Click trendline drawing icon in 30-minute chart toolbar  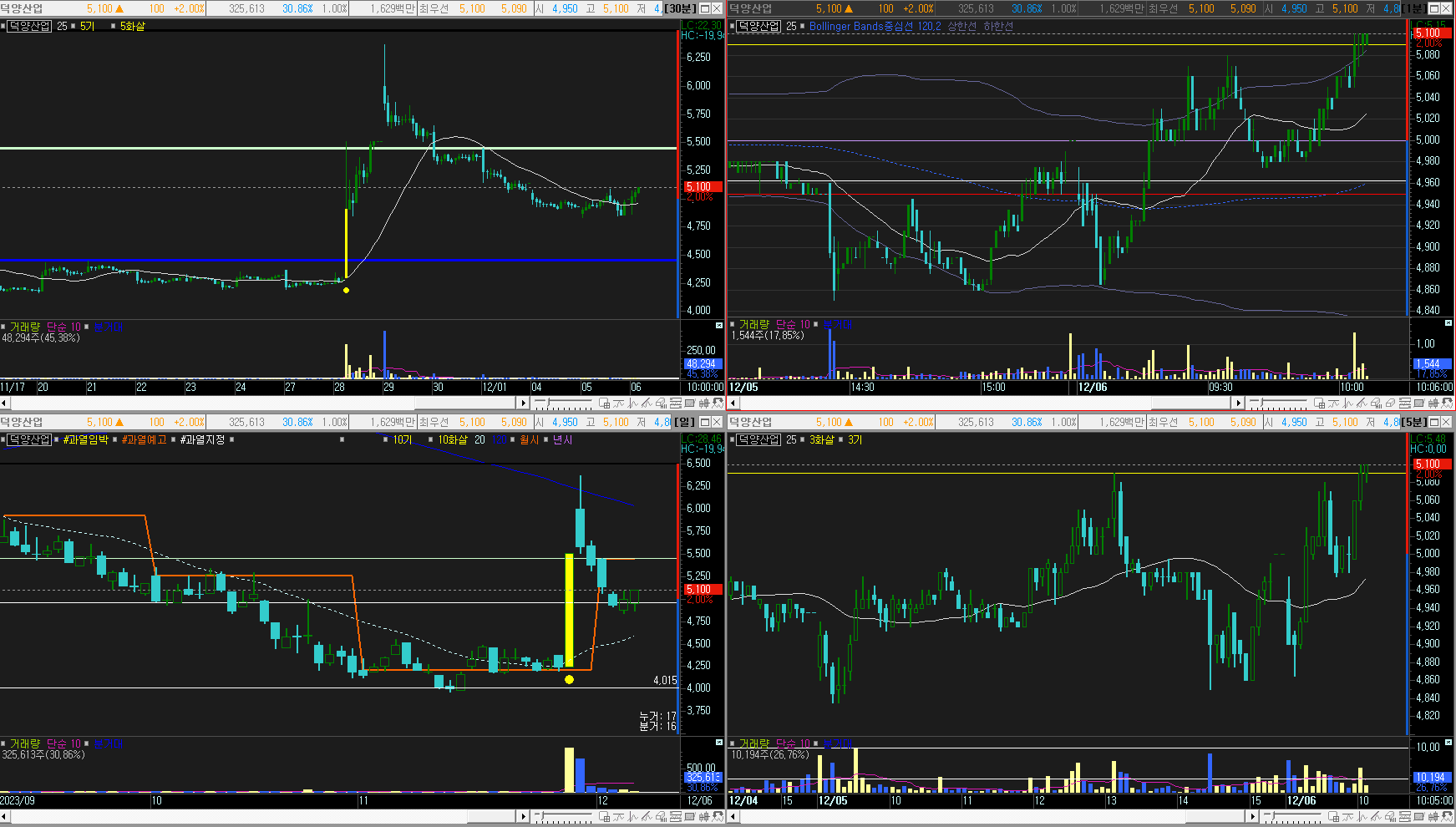pos(647,403)
